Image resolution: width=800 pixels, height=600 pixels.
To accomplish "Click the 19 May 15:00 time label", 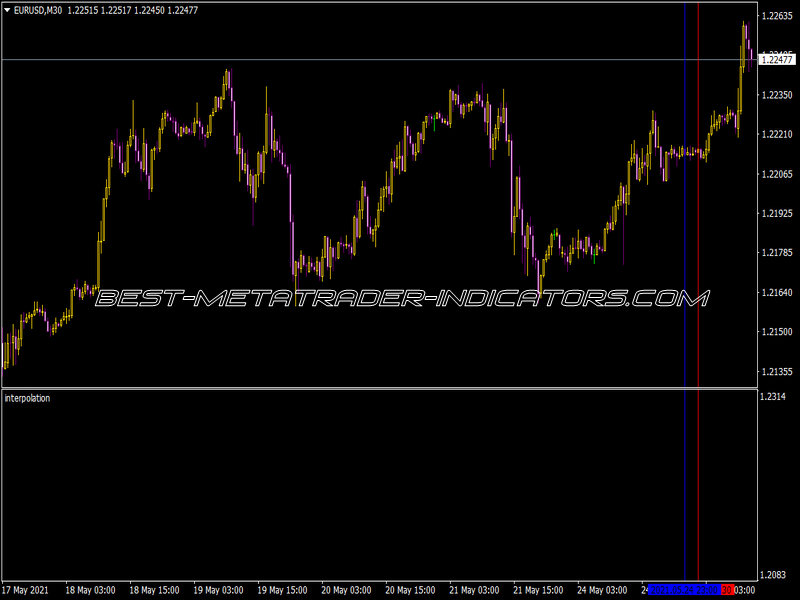I will tap(282, 590).
